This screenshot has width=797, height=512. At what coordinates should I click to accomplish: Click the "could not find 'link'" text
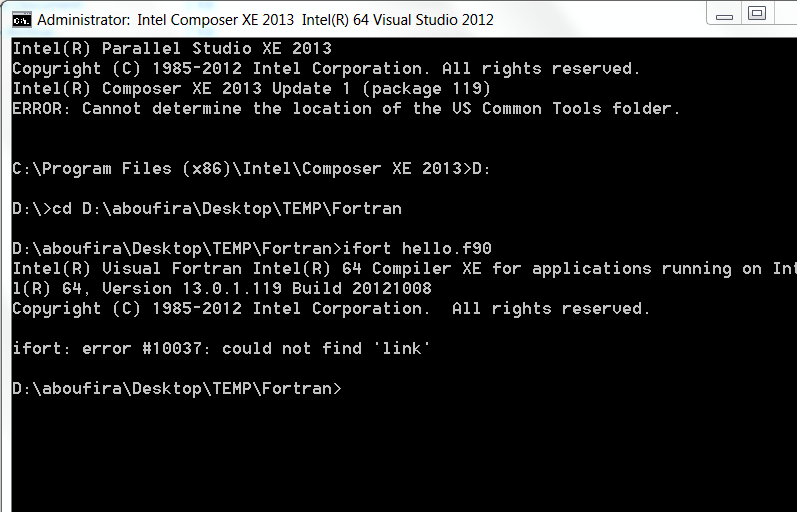326,349
